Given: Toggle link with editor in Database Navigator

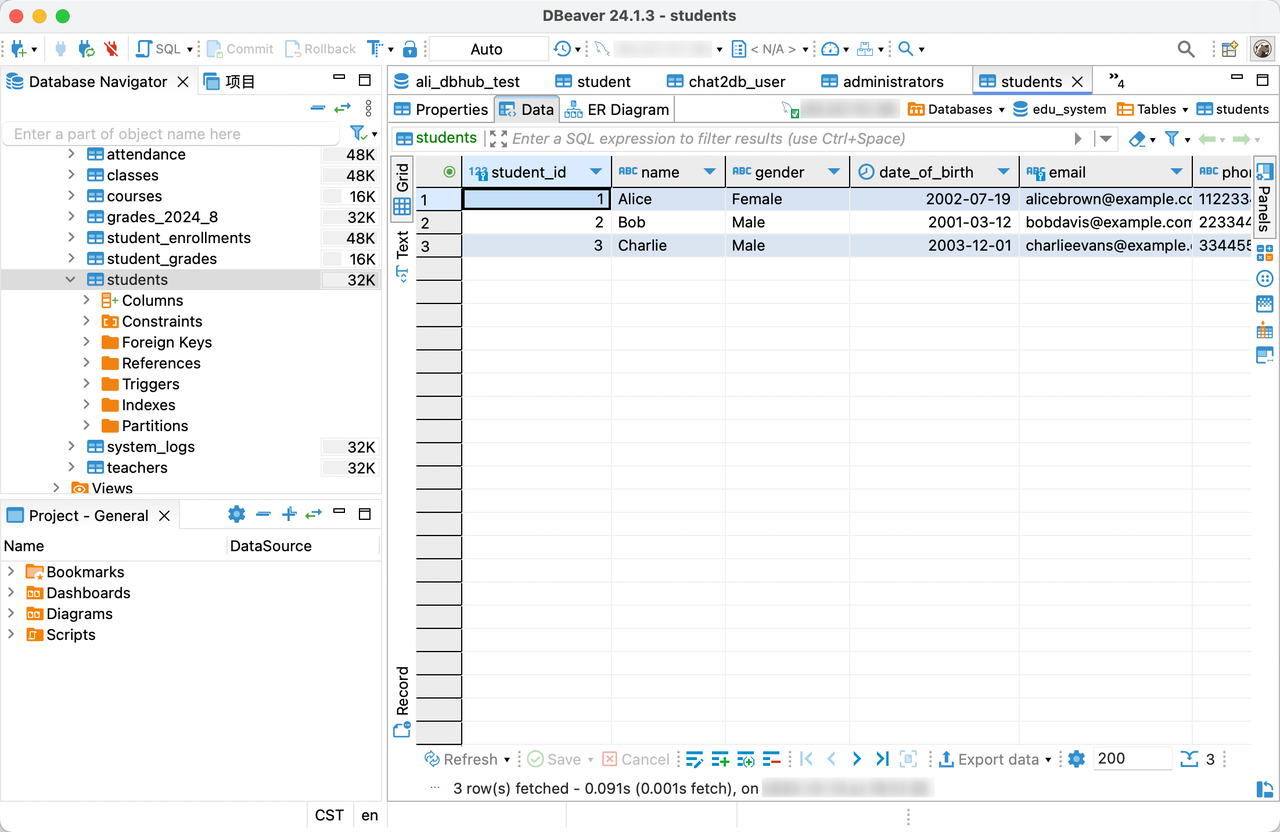Looking at the screenshot, I should tap(343, 108).
